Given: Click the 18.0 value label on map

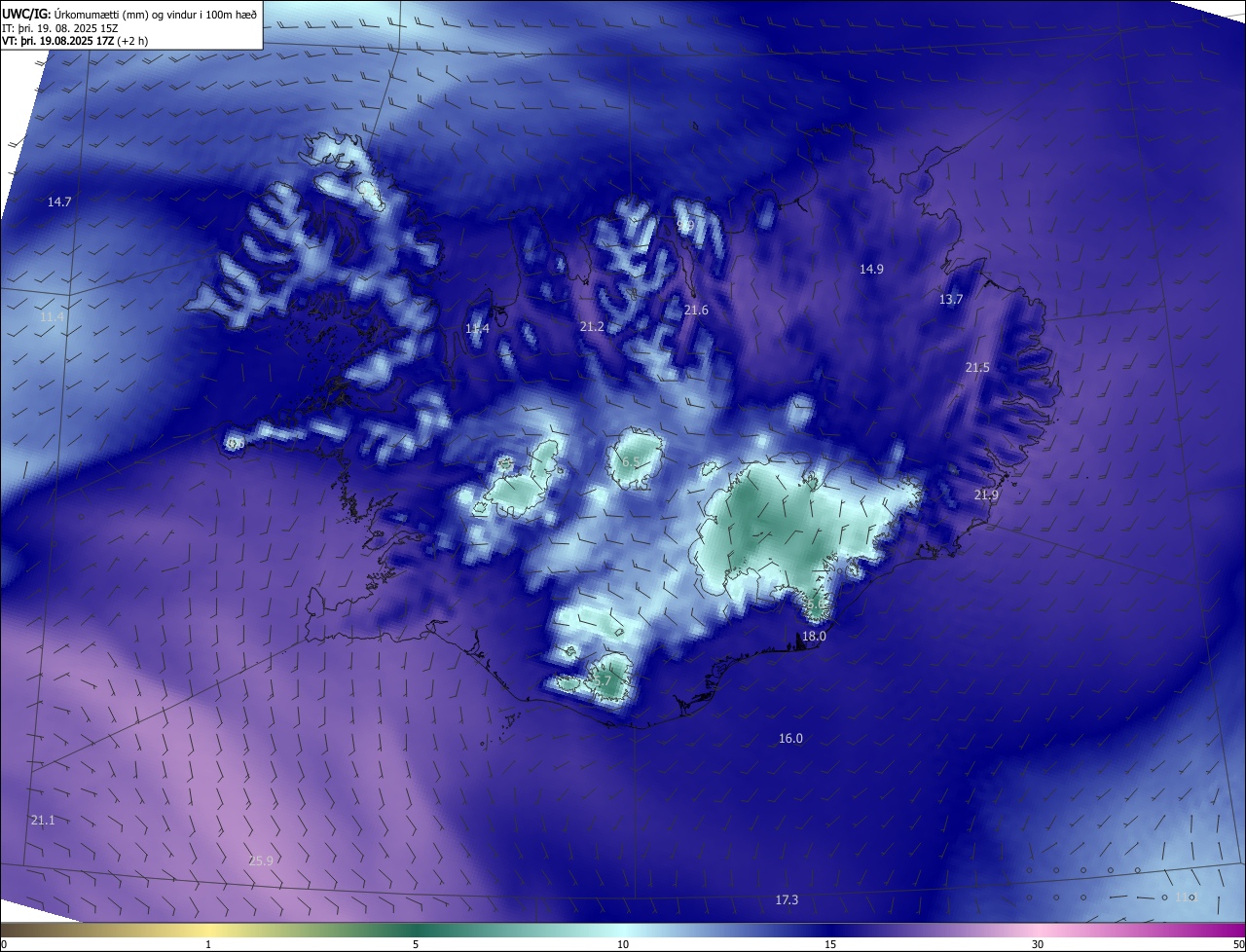Looking at the screenshot, I should [x=814, y=637].
